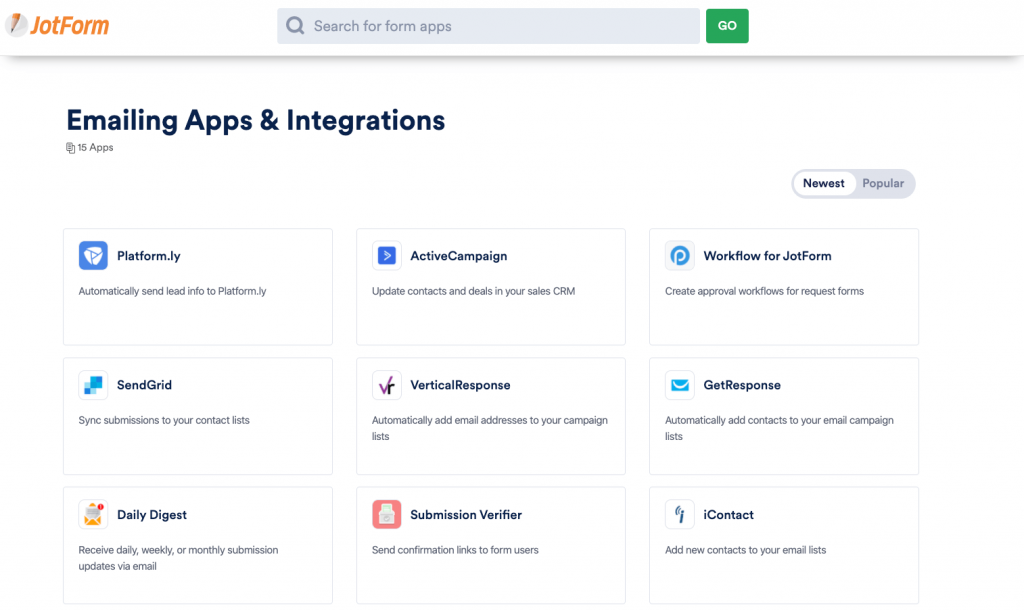Click 'Create approval workflows for request forms'
Image resolution: width=1024 pixels, height=611 pixels.
[x=764, y=291]
